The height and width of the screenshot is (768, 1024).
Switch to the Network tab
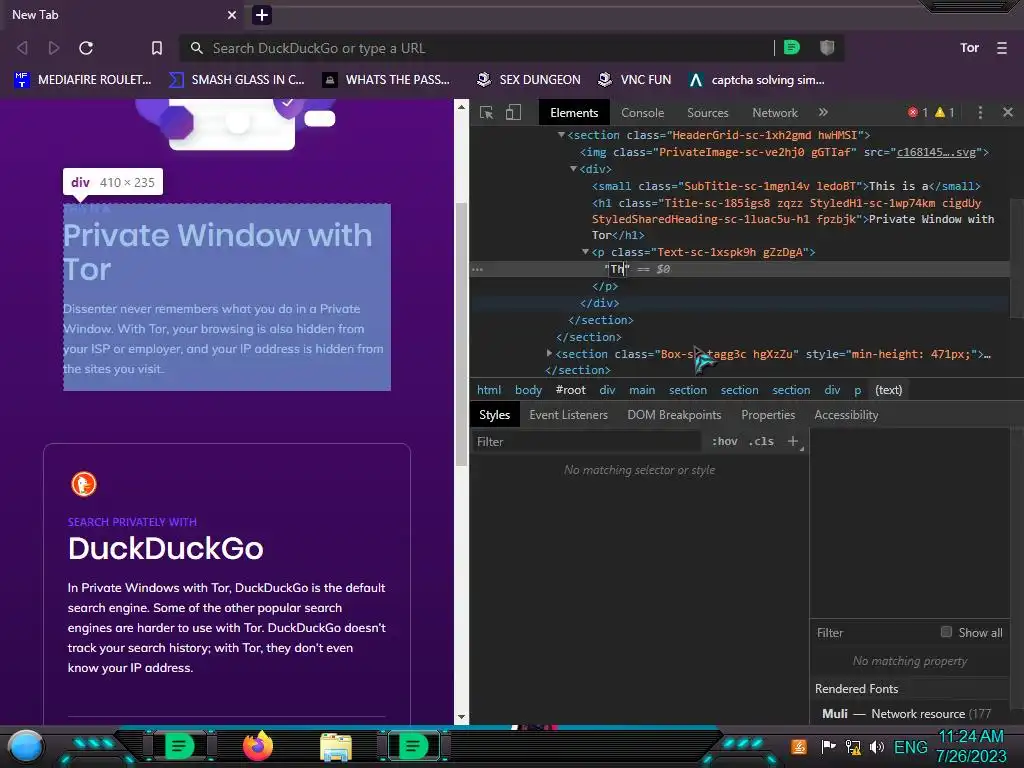pos(775,112)
